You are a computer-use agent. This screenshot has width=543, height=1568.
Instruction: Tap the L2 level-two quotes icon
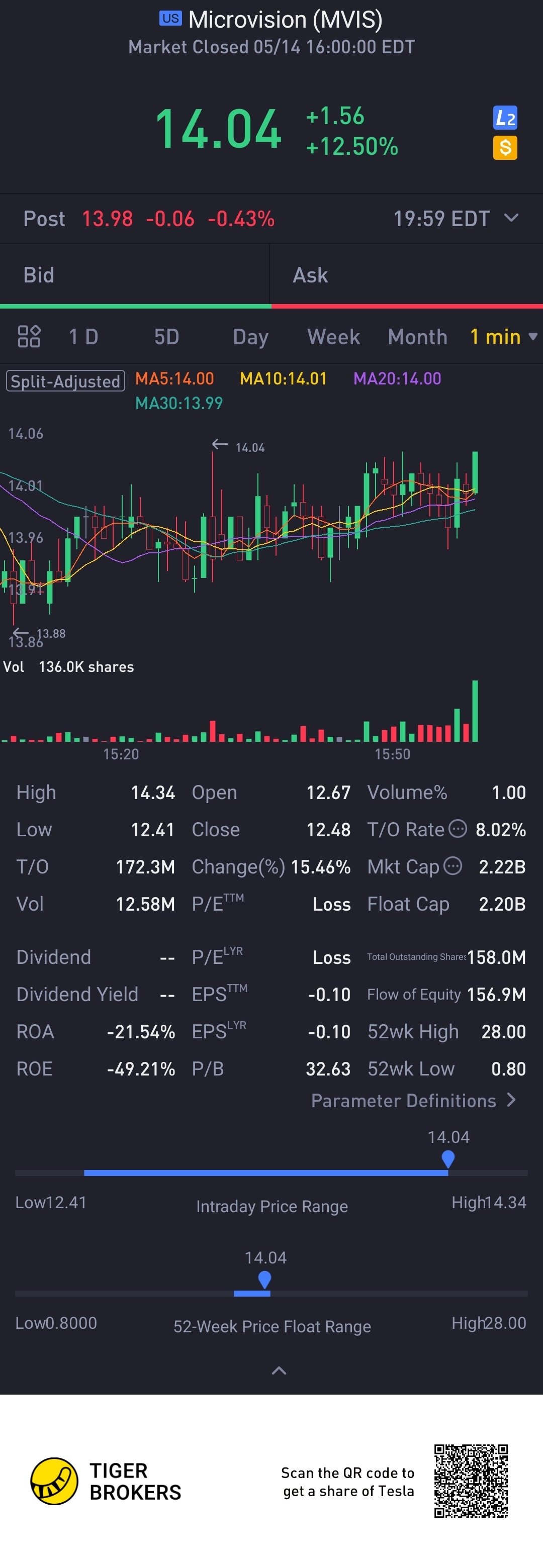pyautogui.click(x=505, y=118)
